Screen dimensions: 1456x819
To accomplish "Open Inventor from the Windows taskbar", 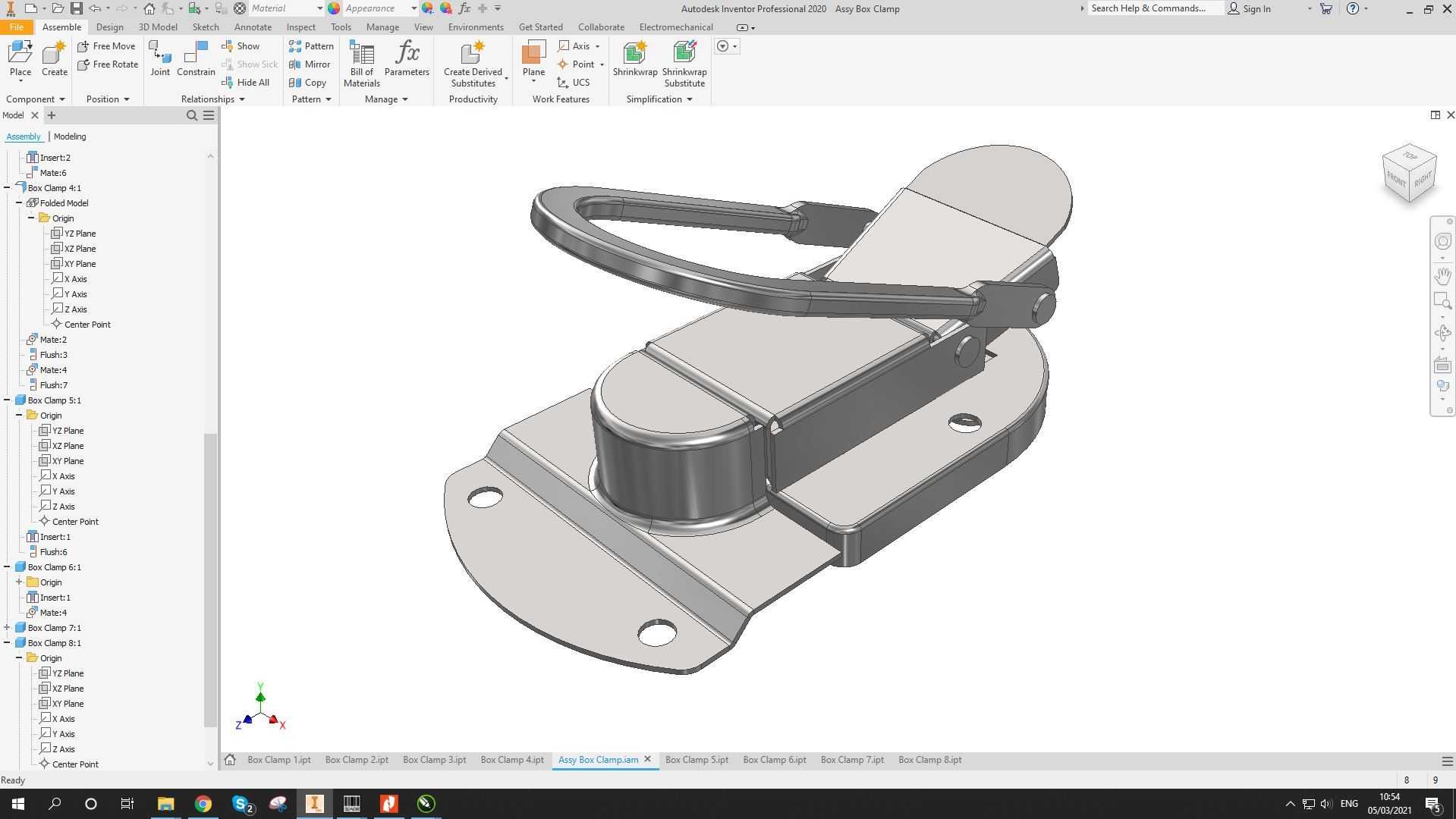I will click(x=314, y=804).
